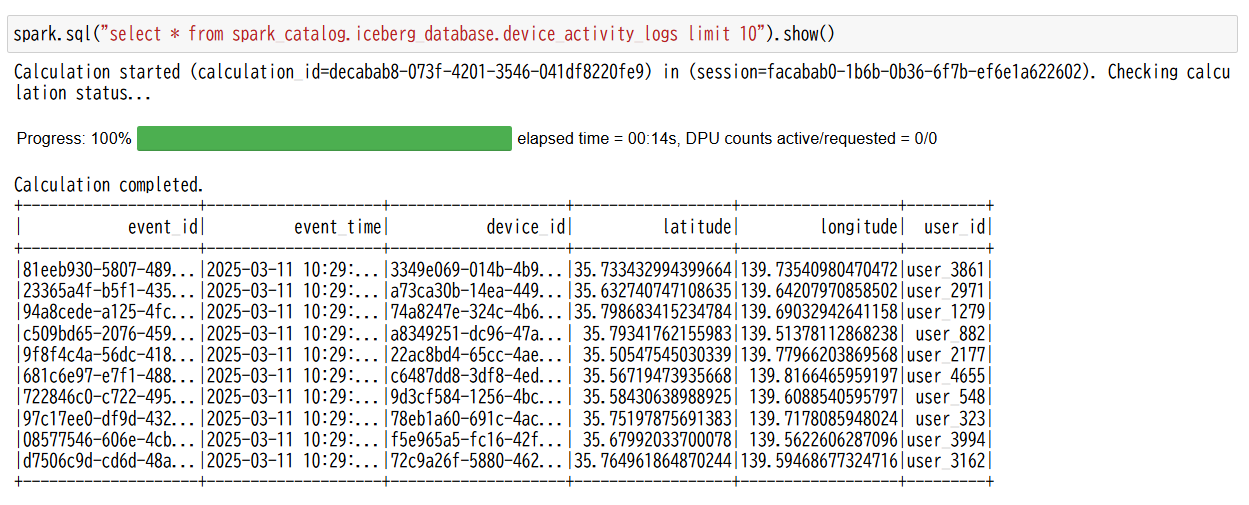
Task: Click the latitude column header
Action: click(x=697, y=227)
